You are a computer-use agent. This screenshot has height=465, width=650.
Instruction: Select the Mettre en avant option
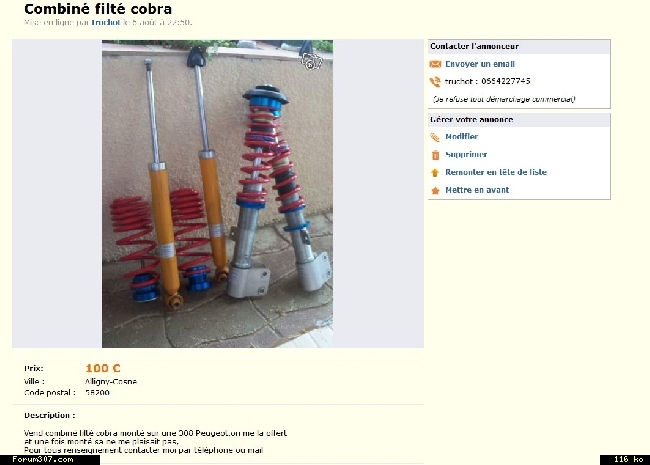click(x=477, y=190)
